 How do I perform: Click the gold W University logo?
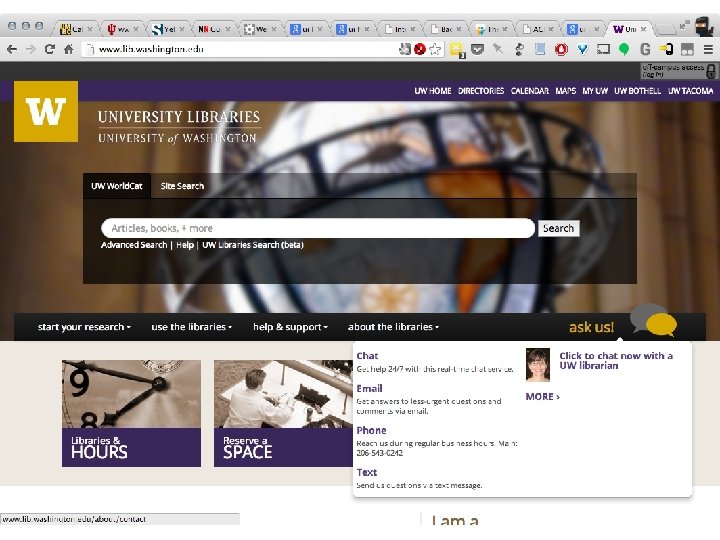pos(46,112)
